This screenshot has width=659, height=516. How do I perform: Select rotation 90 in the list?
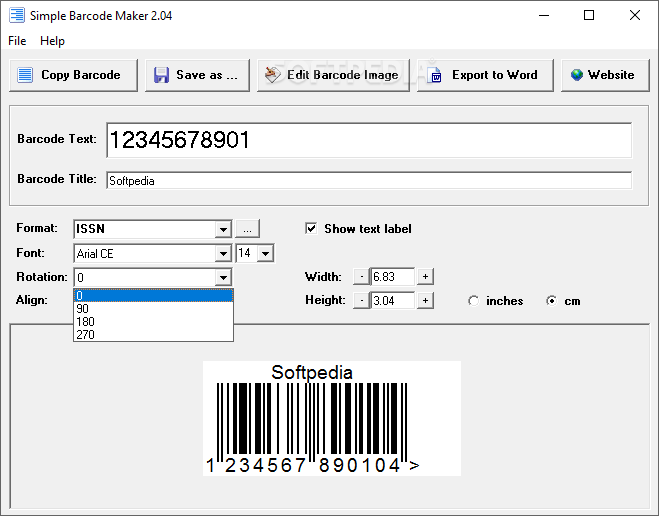(x=153, y=309)
